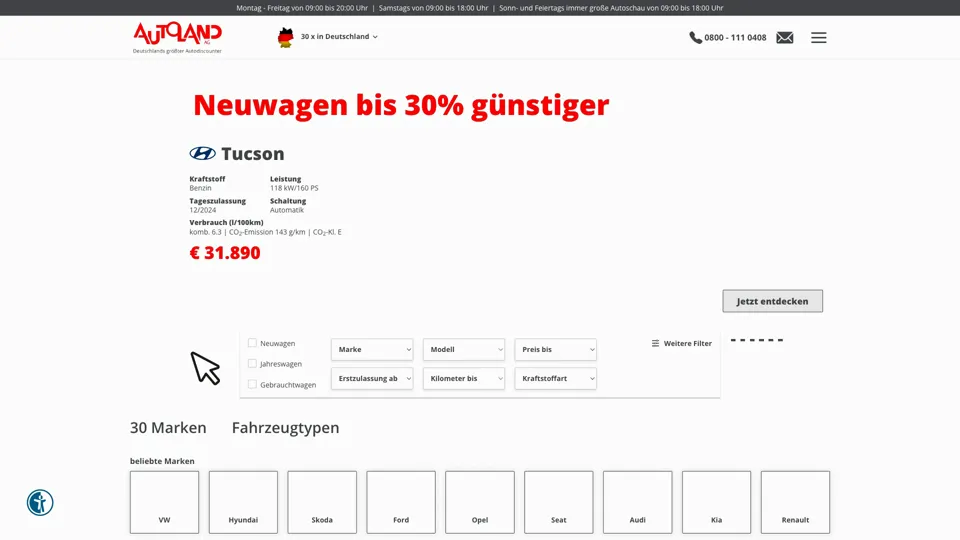960x540 pixels.
Task: Select the Renault brand tile
Action: click(x=795, y=502)
